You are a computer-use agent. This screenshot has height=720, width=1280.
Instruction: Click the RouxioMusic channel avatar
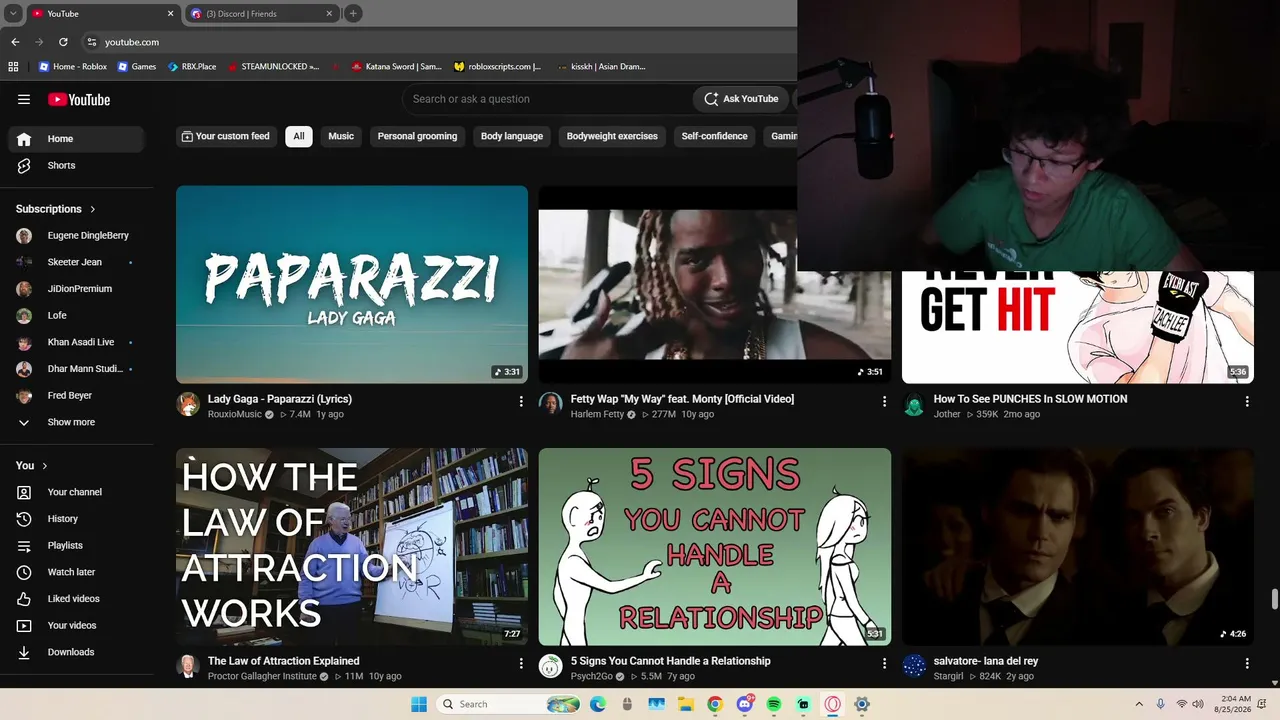tap(188, 404)
